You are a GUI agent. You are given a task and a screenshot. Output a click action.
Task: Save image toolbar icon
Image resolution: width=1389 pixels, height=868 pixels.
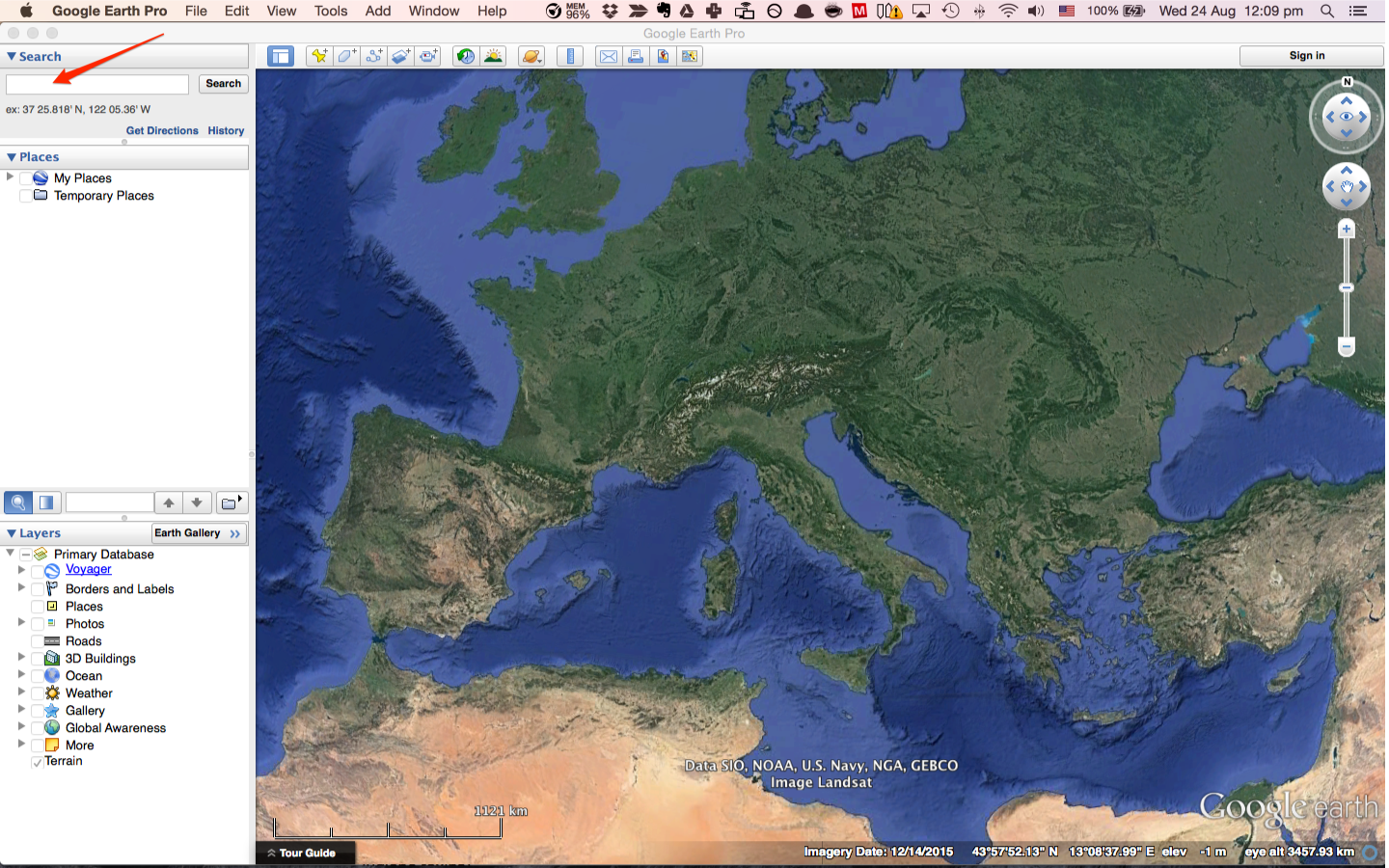[x=663, y=56]
